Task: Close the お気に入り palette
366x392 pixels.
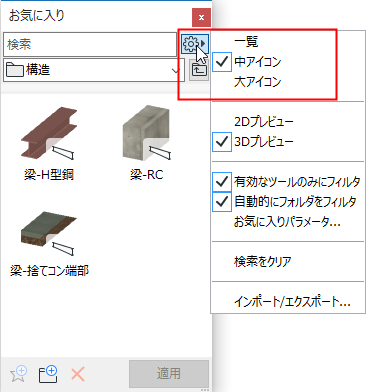Action: (x=201, y=17)
